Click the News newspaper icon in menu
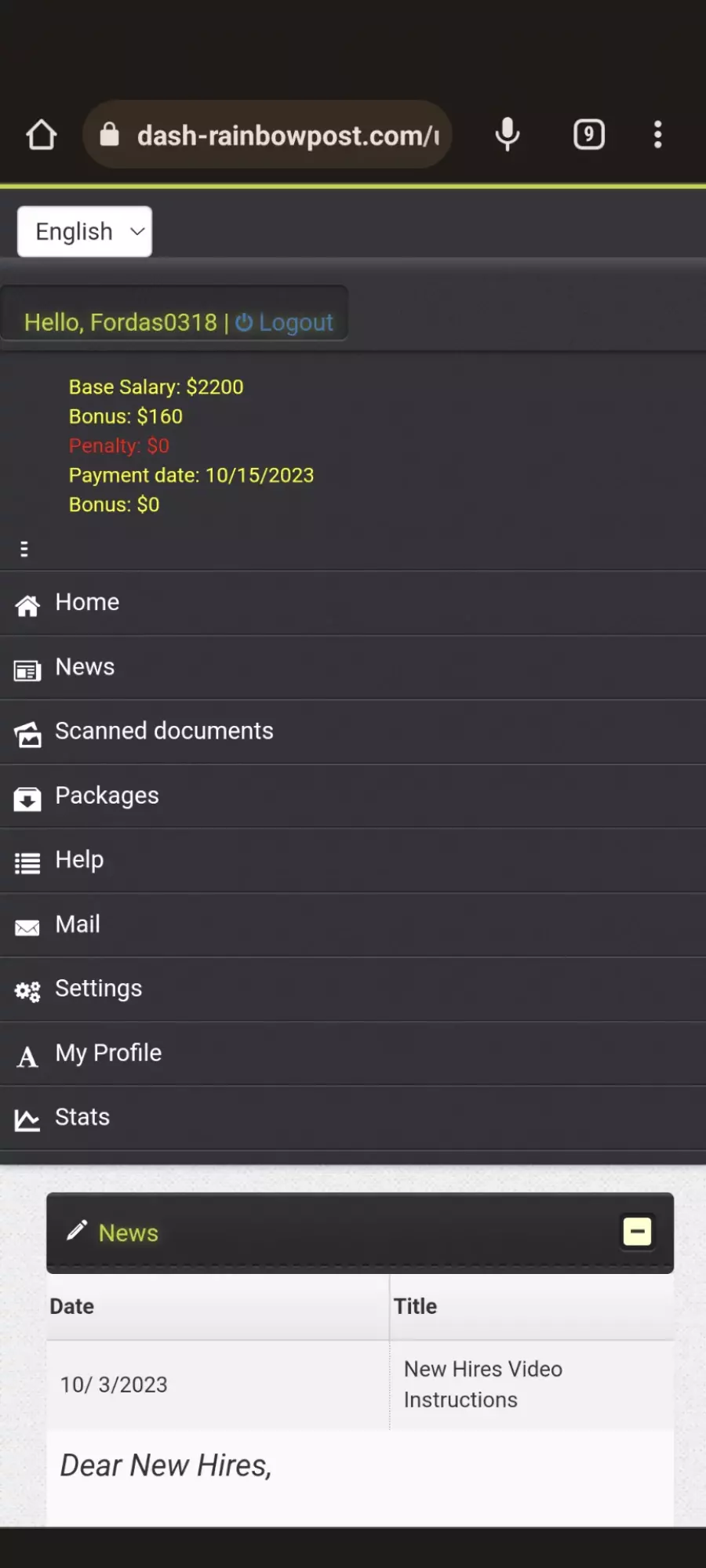The height and width of the screenshot is (1568, 706). click(x=27, y=670)
